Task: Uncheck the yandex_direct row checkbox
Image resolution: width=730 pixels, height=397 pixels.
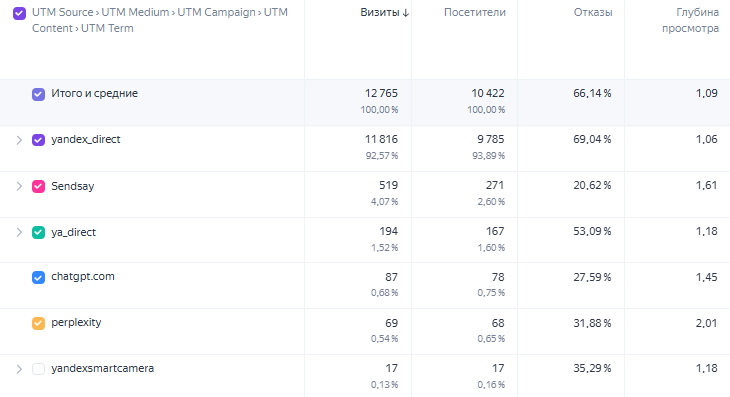Action: [38, 140]
